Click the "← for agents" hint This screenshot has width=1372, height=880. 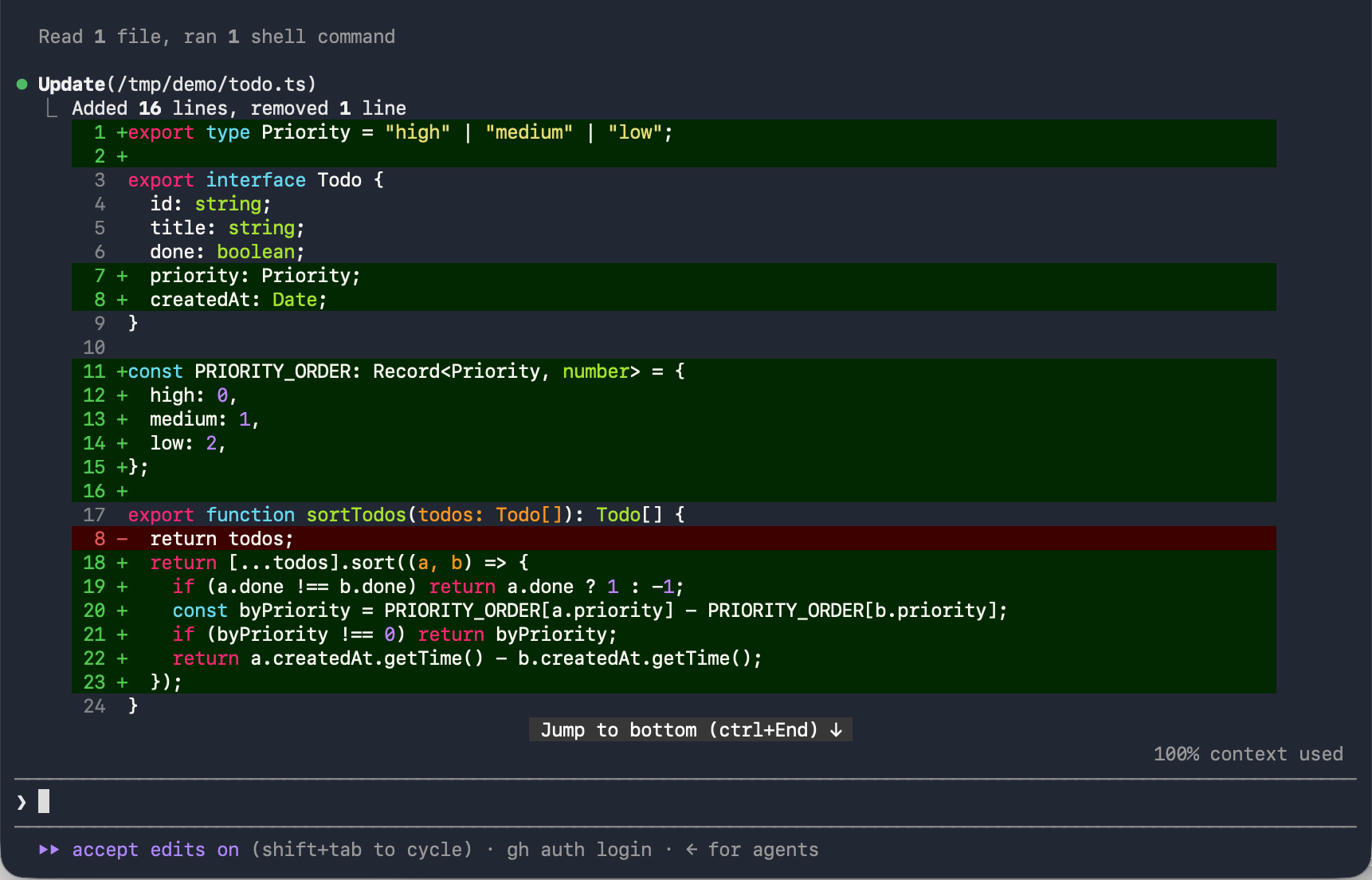752,850
